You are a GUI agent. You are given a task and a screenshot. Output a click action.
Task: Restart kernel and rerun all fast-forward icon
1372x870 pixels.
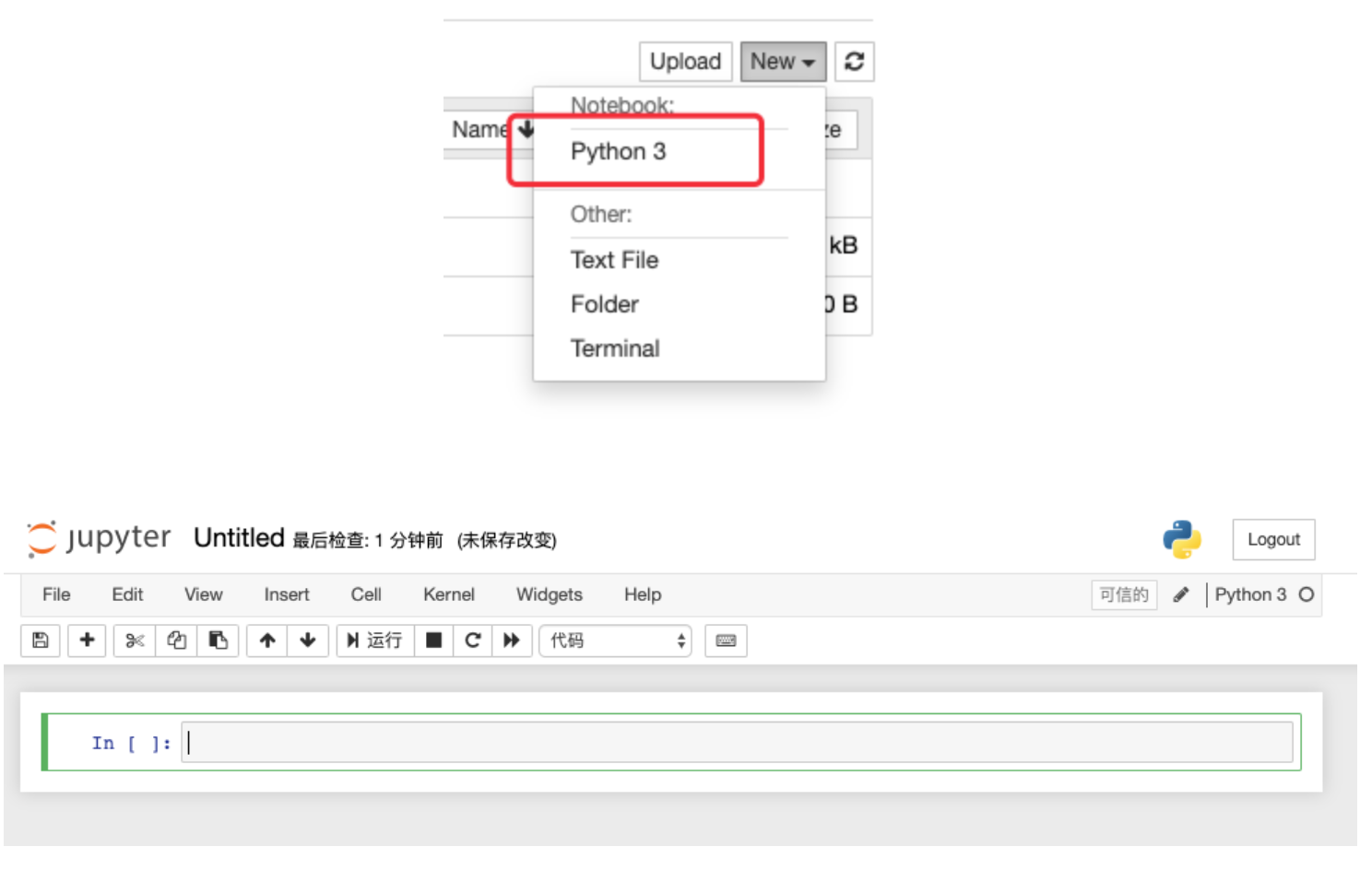(x=512, y=641)
